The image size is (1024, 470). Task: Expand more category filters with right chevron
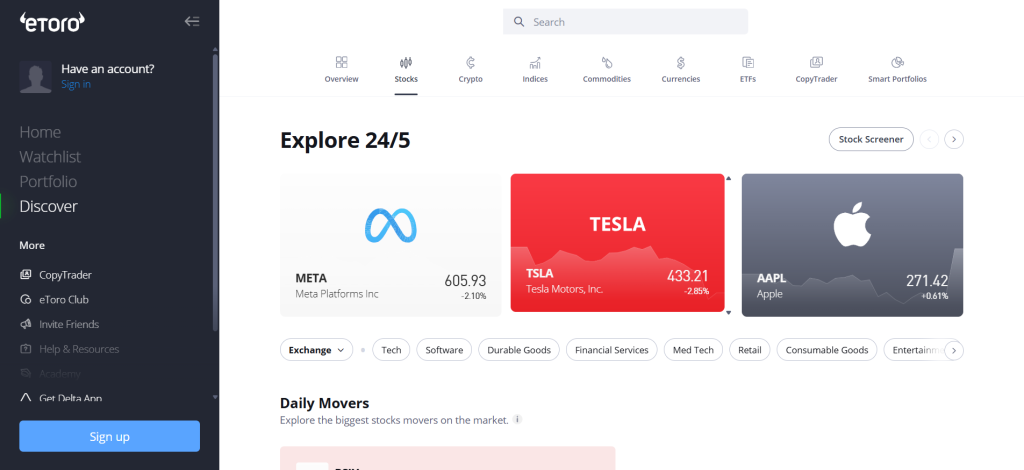(953, 351)
